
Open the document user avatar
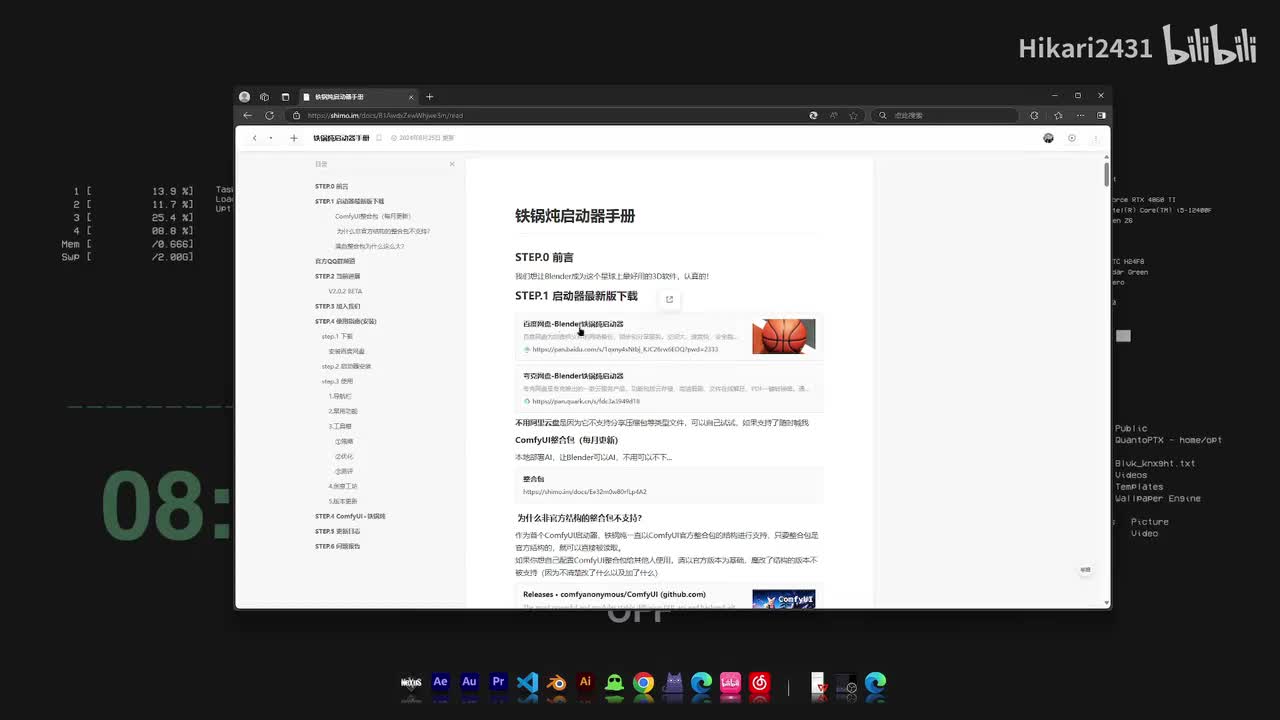(x=1048, y=138)
